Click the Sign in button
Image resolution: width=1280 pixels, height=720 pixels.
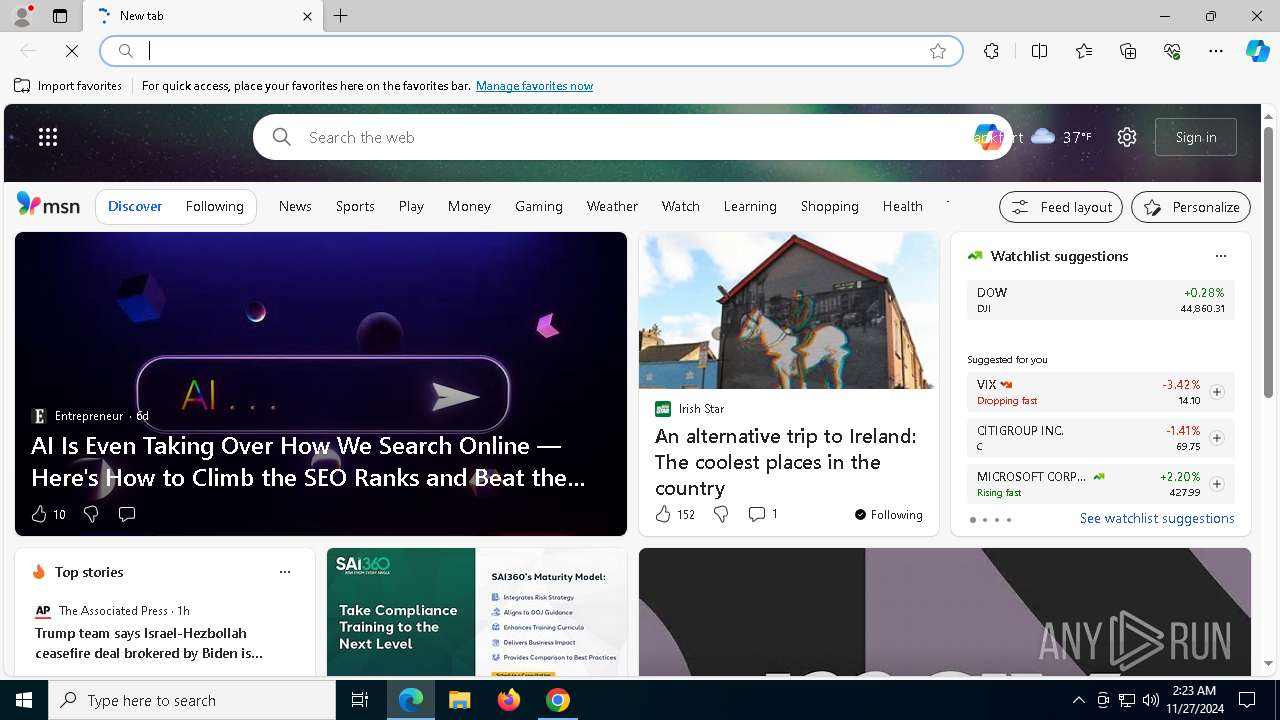coord(1196,137)
